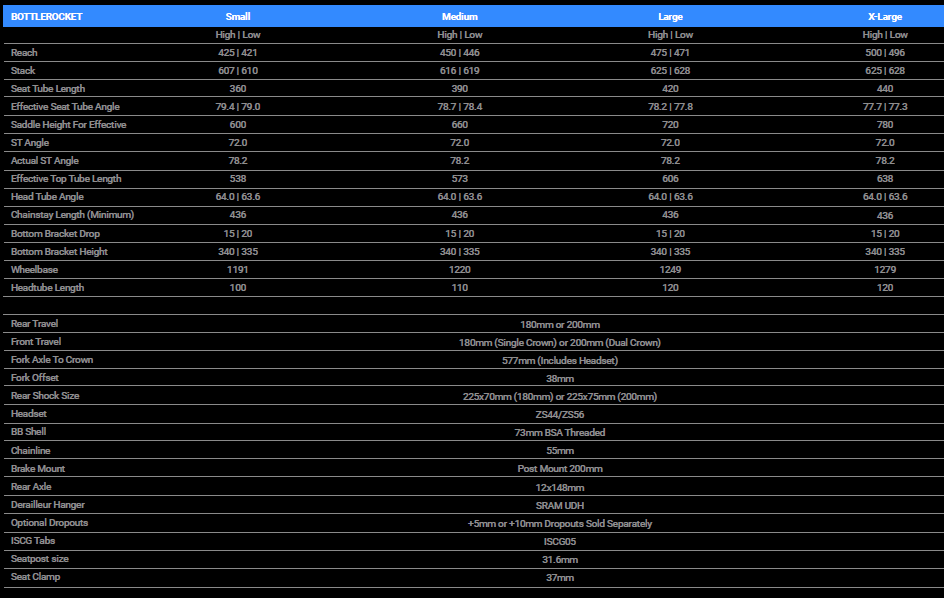This screenshot has width=944, height=598.
Task: Click the Head Tube Angle row label
Action: (47, 197)
